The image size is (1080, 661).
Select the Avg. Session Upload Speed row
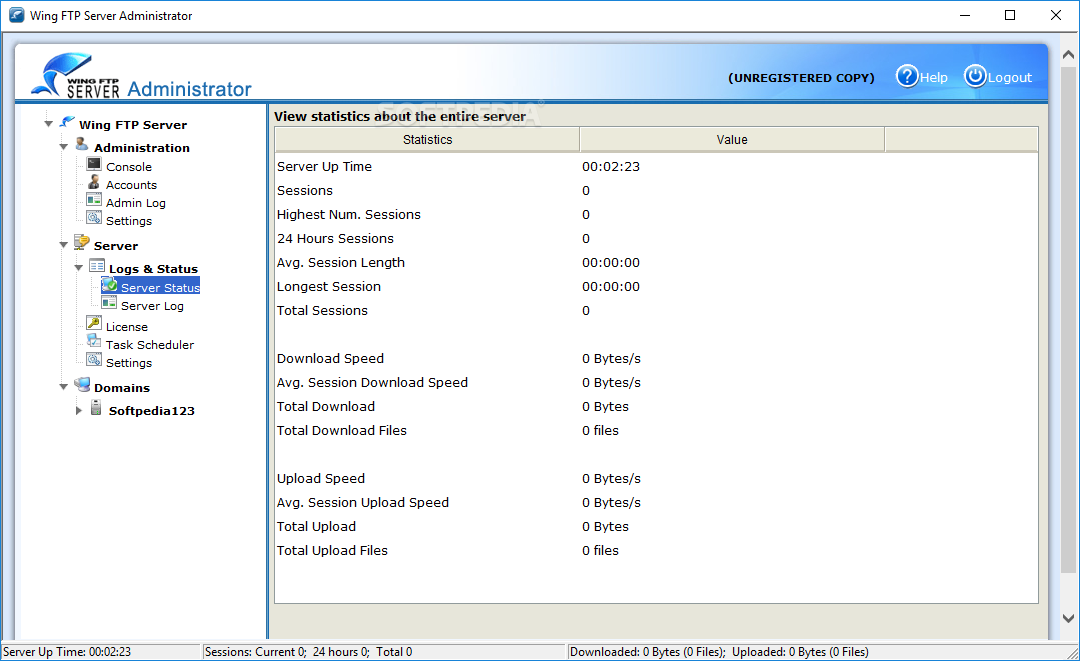[656, 503]
